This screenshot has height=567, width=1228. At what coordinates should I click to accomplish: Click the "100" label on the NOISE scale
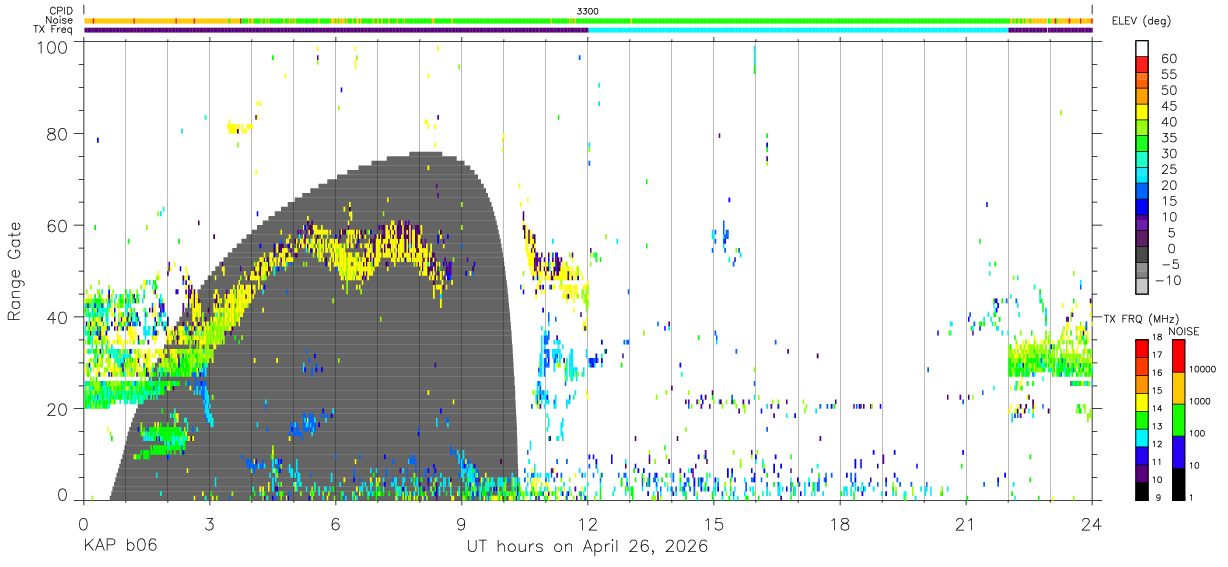[x=1197, y=434]
